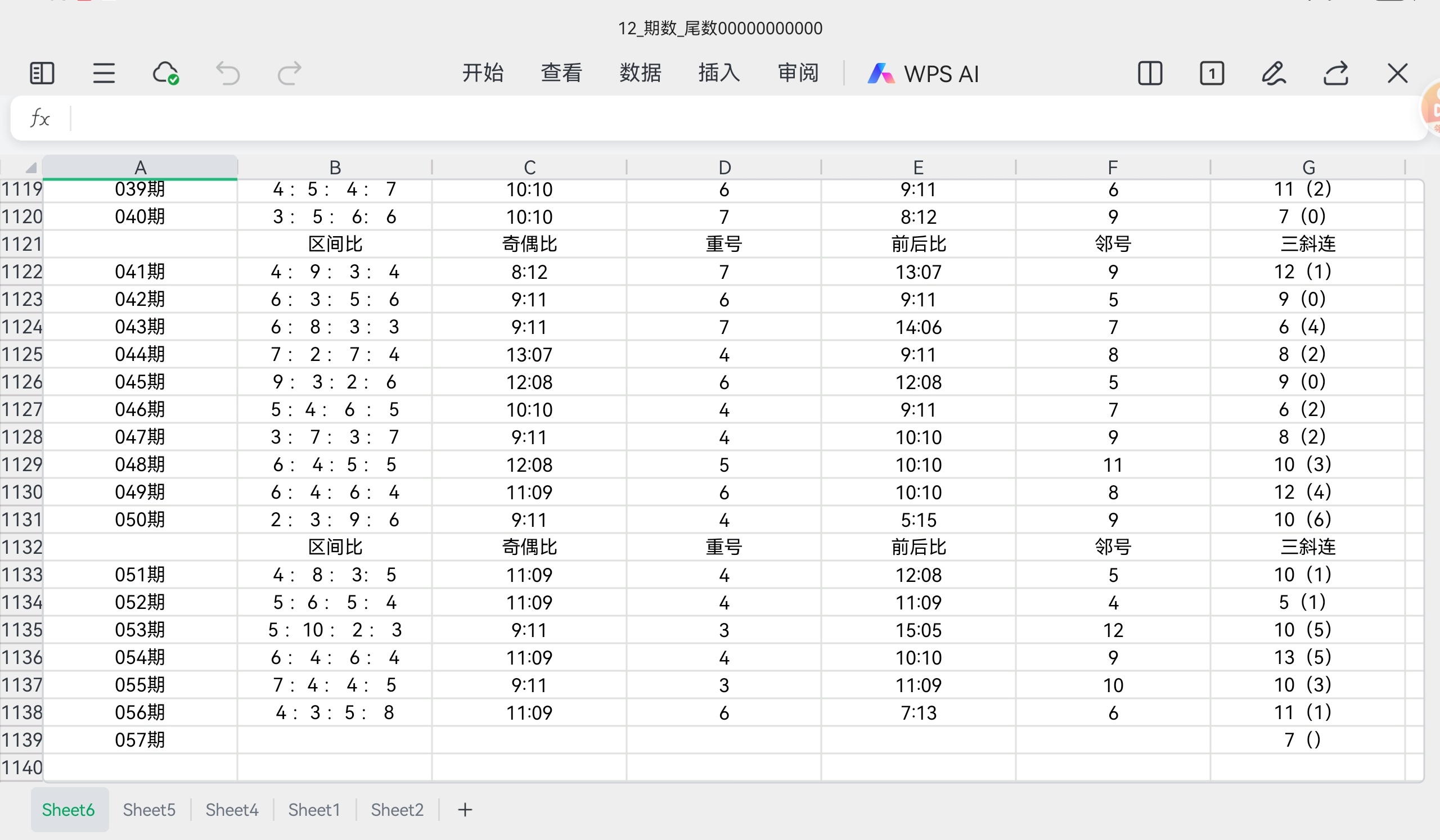Open the 插入 menu tab

pyautogui.click(x=719, y=73)
